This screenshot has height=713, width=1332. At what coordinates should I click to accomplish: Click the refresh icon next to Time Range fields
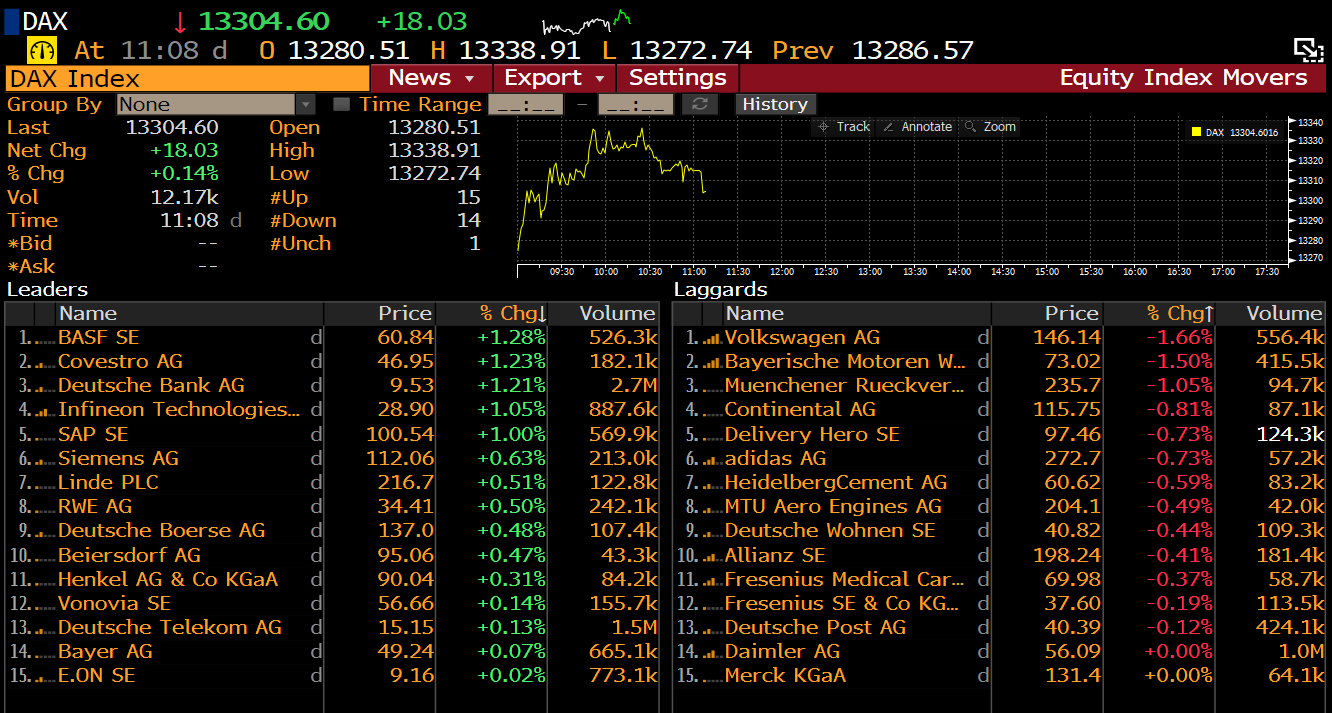tap(700, 104)
